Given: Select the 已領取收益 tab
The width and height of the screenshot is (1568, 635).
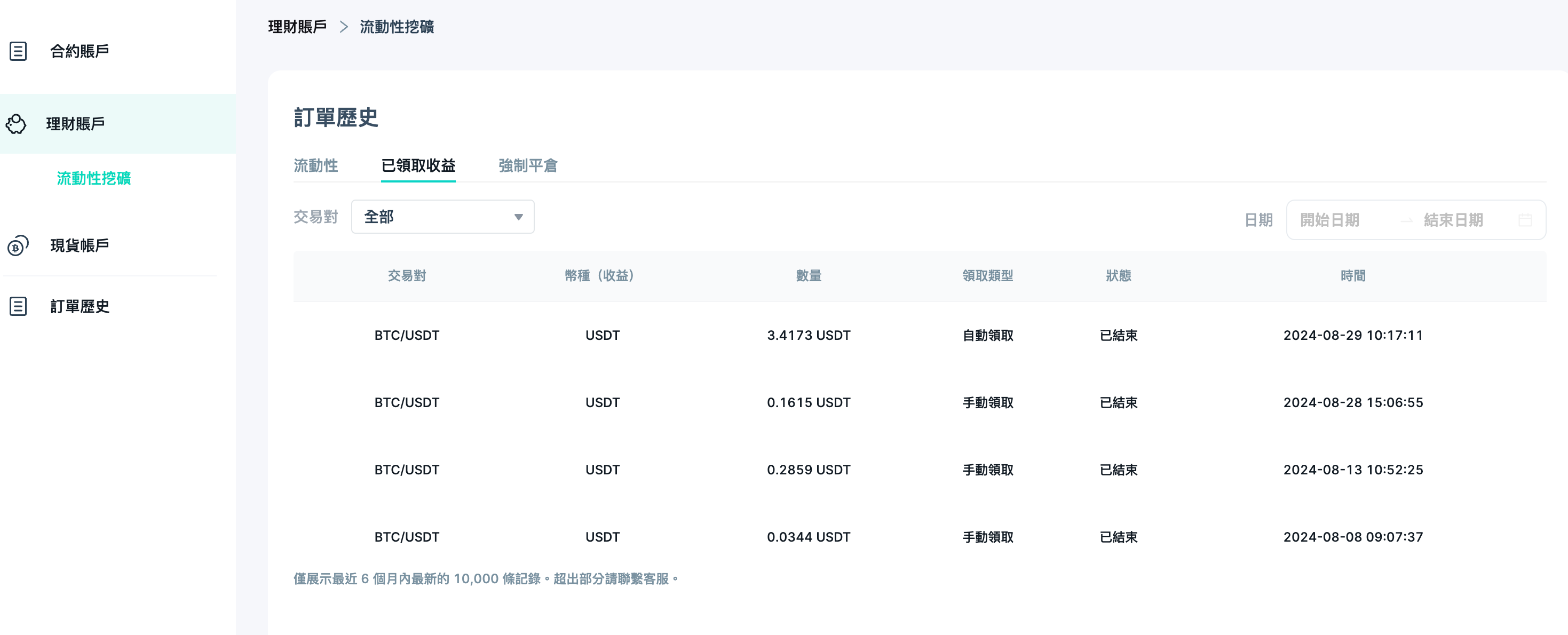Looking at the screenshot, I should pyautogui.click(x=418, y=166).
